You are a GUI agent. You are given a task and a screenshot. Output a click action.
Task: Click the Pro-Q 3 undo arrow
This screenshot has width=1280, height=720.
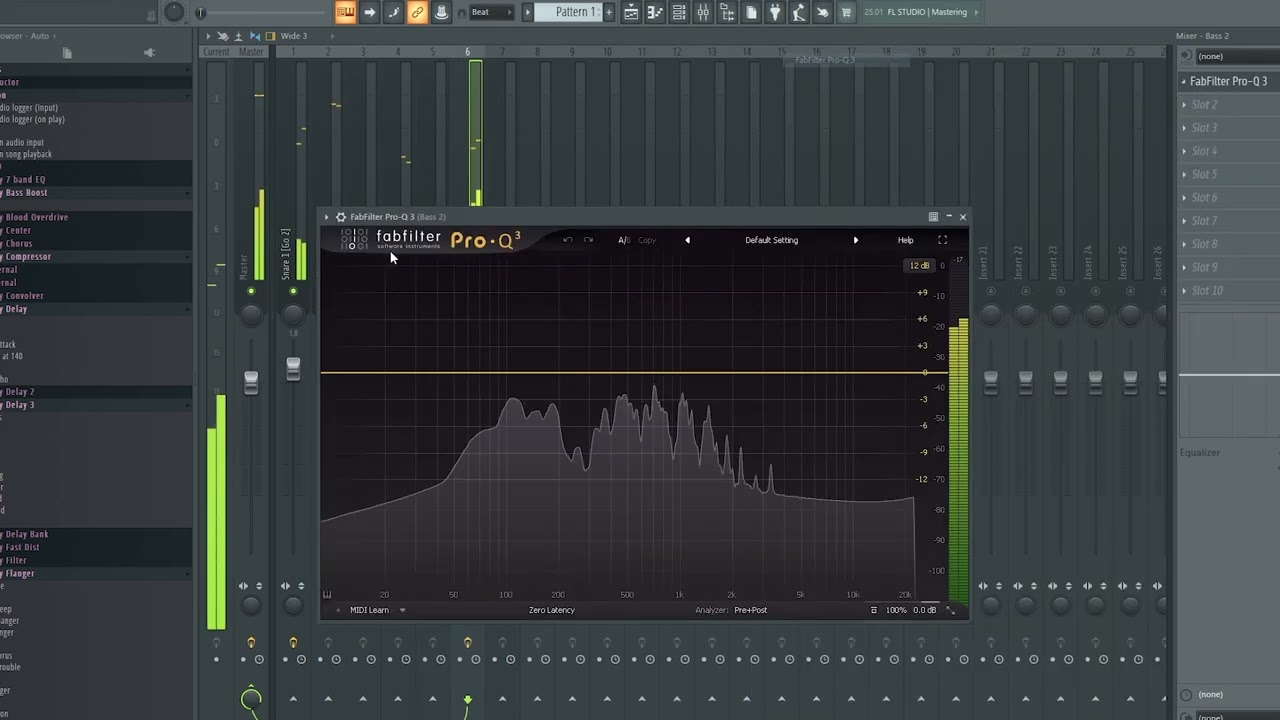click(x=567, y=240)
